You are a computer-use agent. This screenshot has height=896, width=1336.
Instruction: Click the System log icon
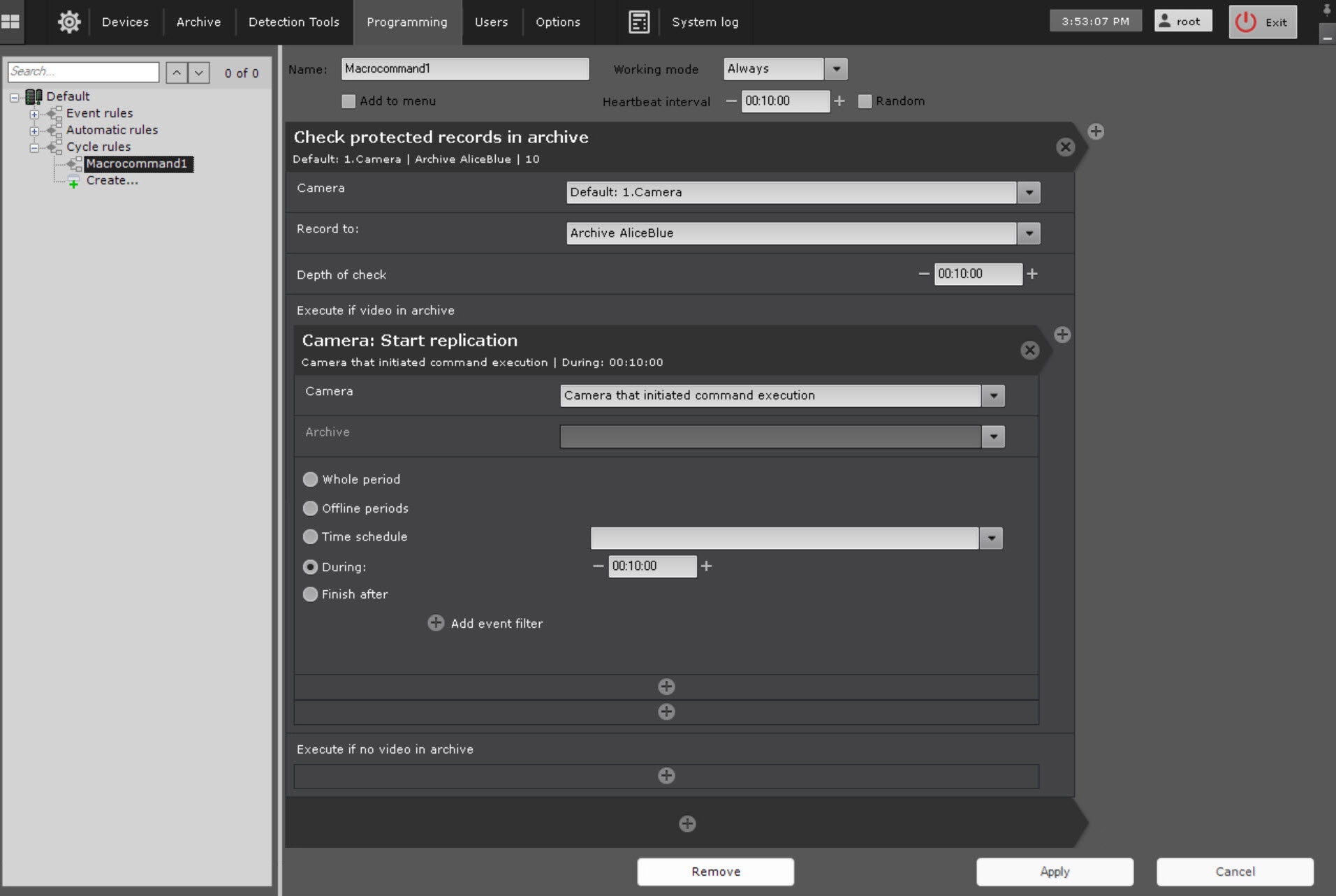[x=638, y=22]
